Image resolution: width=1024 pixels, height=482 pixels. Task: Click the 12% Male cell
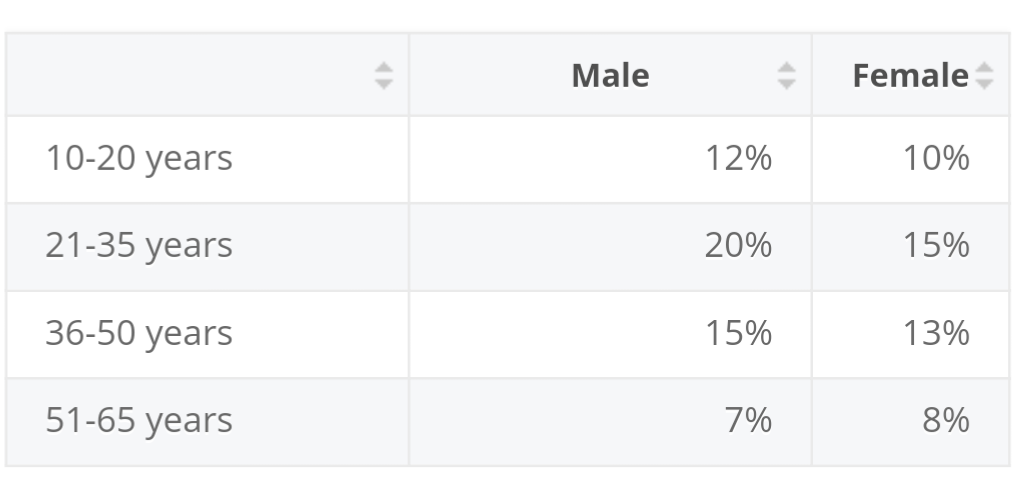(x=611, y=159)
